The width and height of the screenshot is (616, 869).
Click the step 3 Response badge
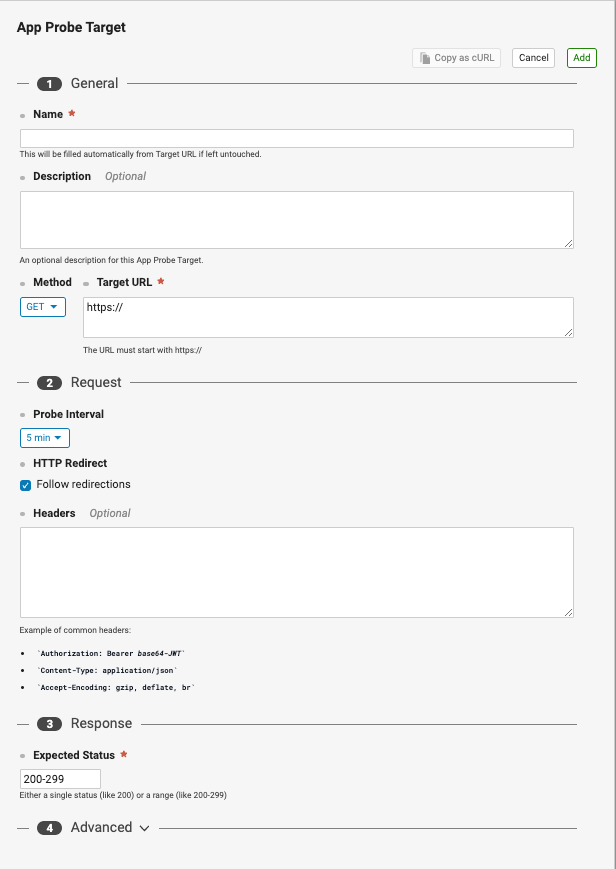coord(49,724)
